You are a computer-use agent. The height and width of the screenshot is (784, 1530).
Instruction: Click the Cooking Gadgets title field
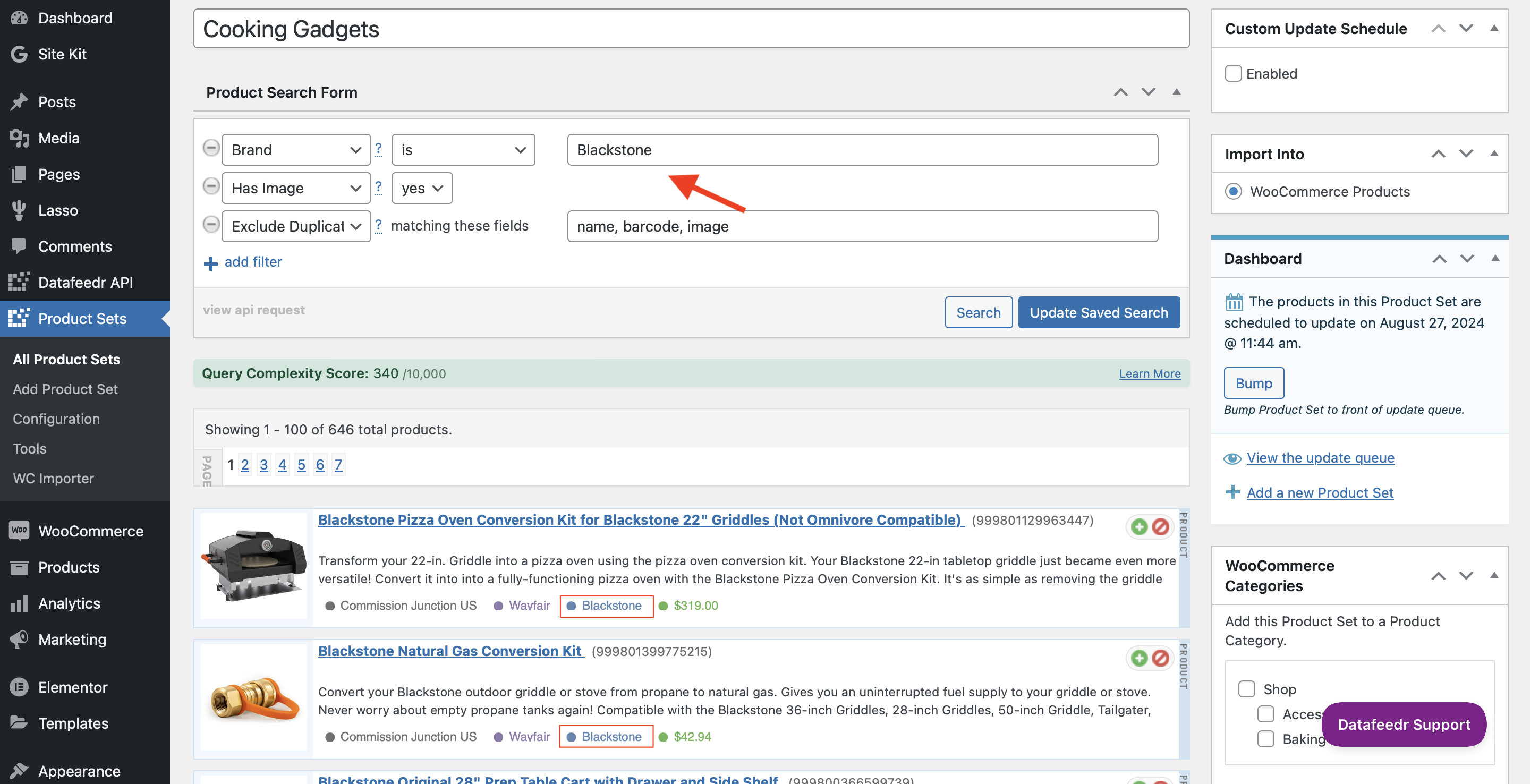[x=691, y=29]
